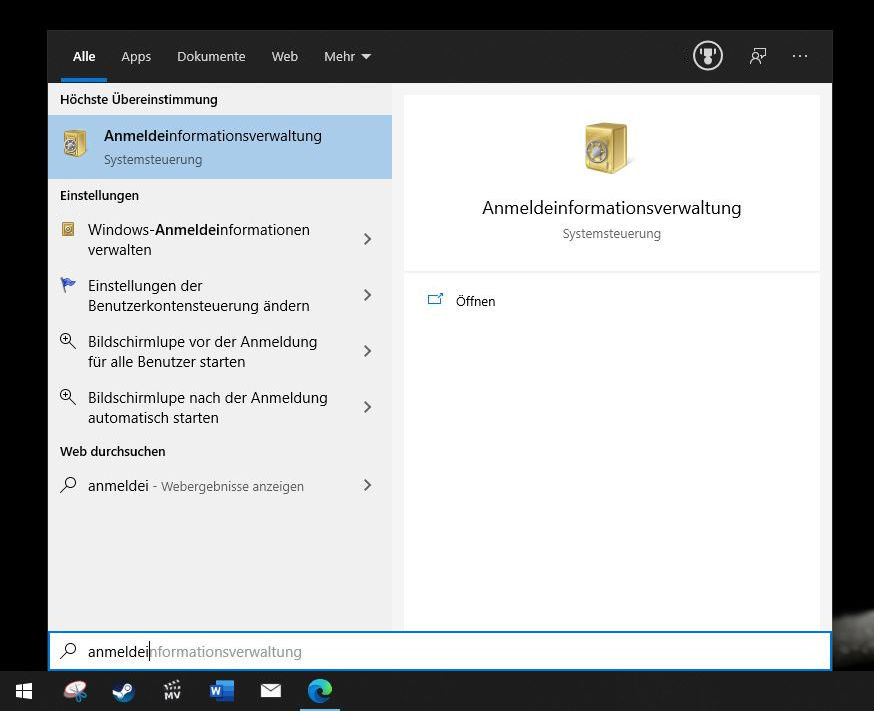
Task: Click the Öffnen open-window icon
Action: coord(435,300)
